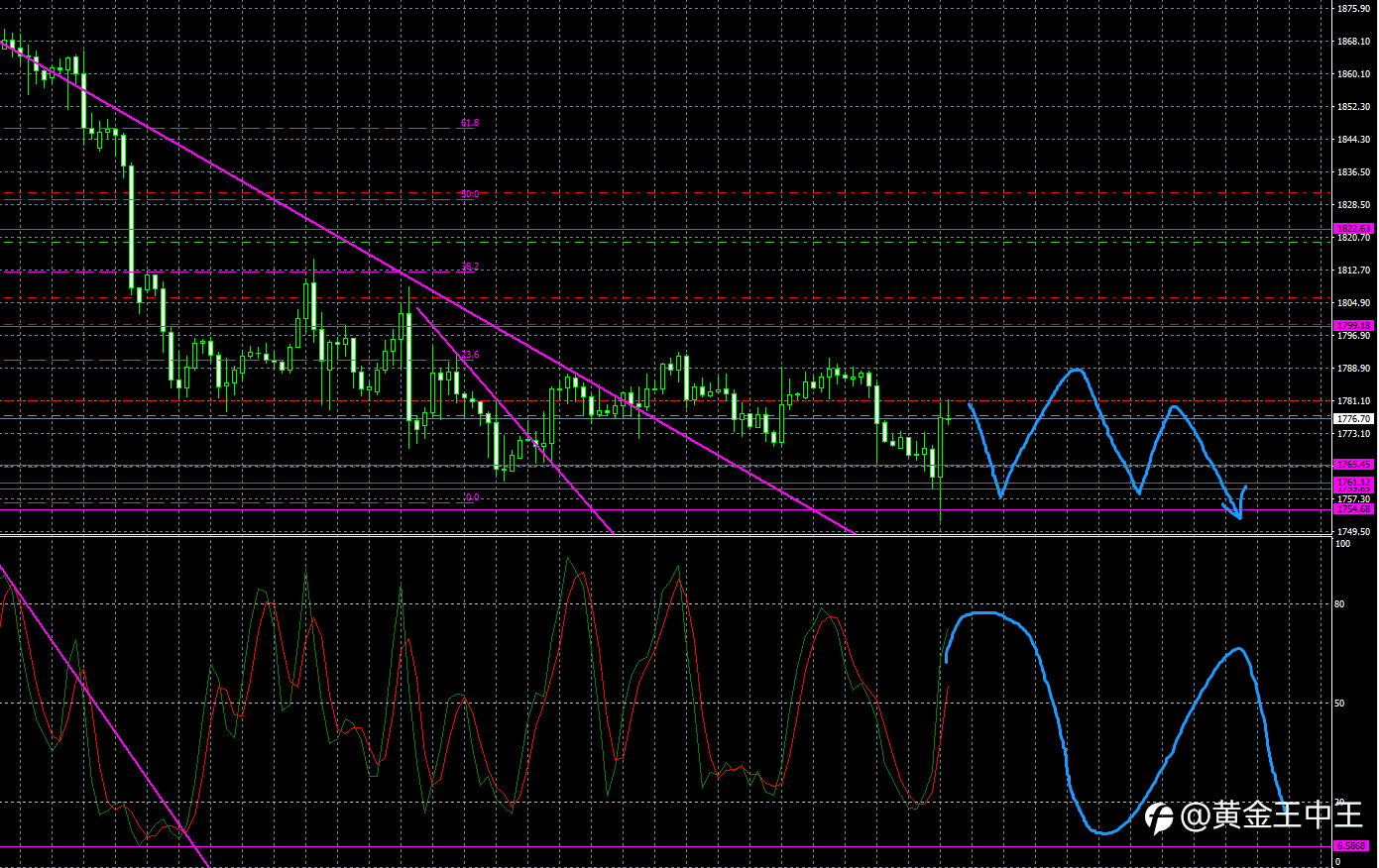Click the indicator scale label 0
Screen dimensions: 1379x868
(1338, 862)
